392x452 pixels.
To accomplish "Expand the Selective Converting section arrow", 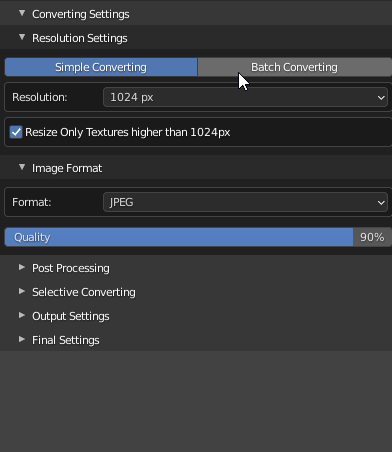I will (x=22, y=291).
